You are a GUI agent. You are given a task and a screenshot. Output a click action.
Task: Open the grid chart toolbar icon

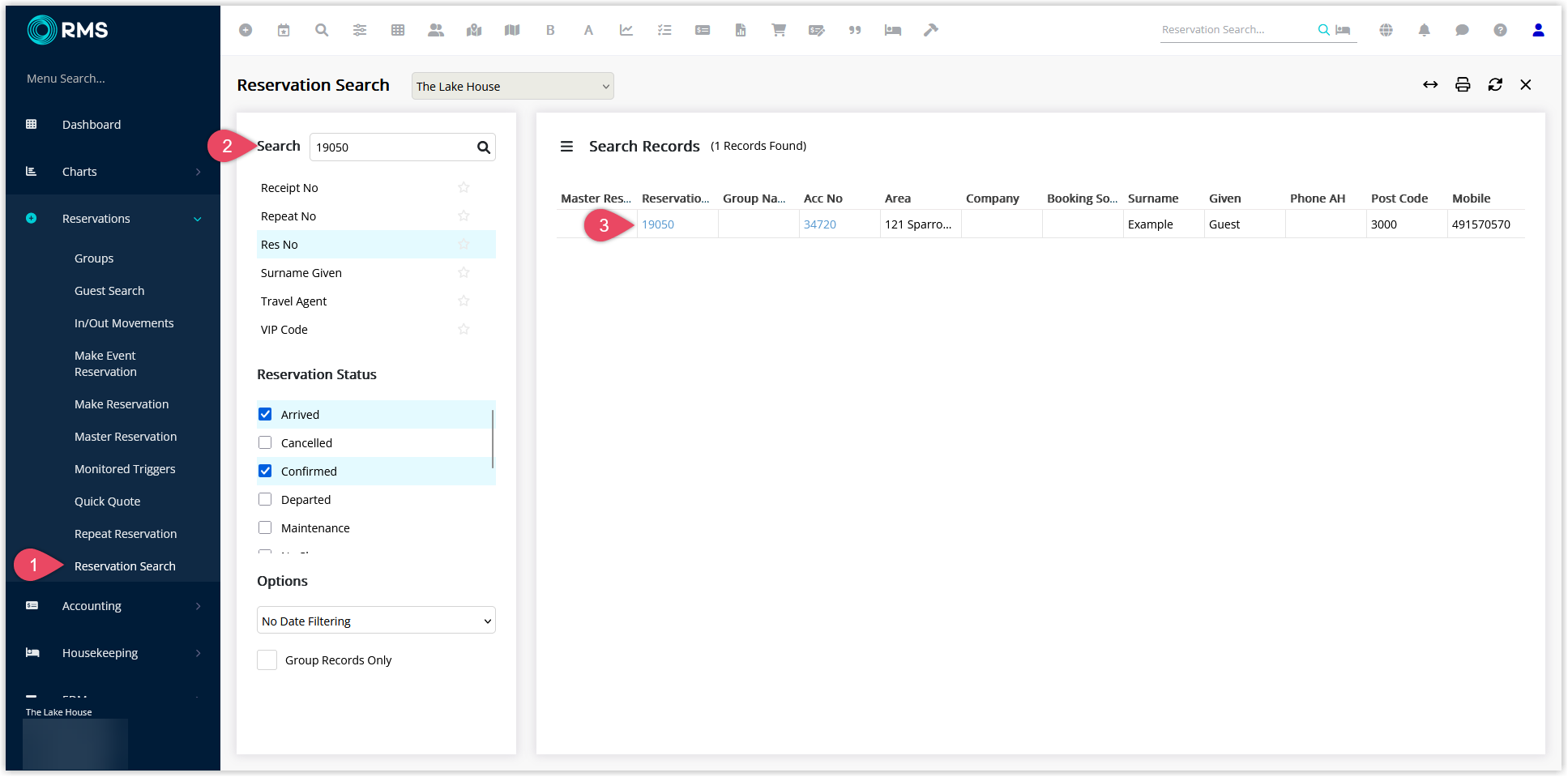coord(398,30)
